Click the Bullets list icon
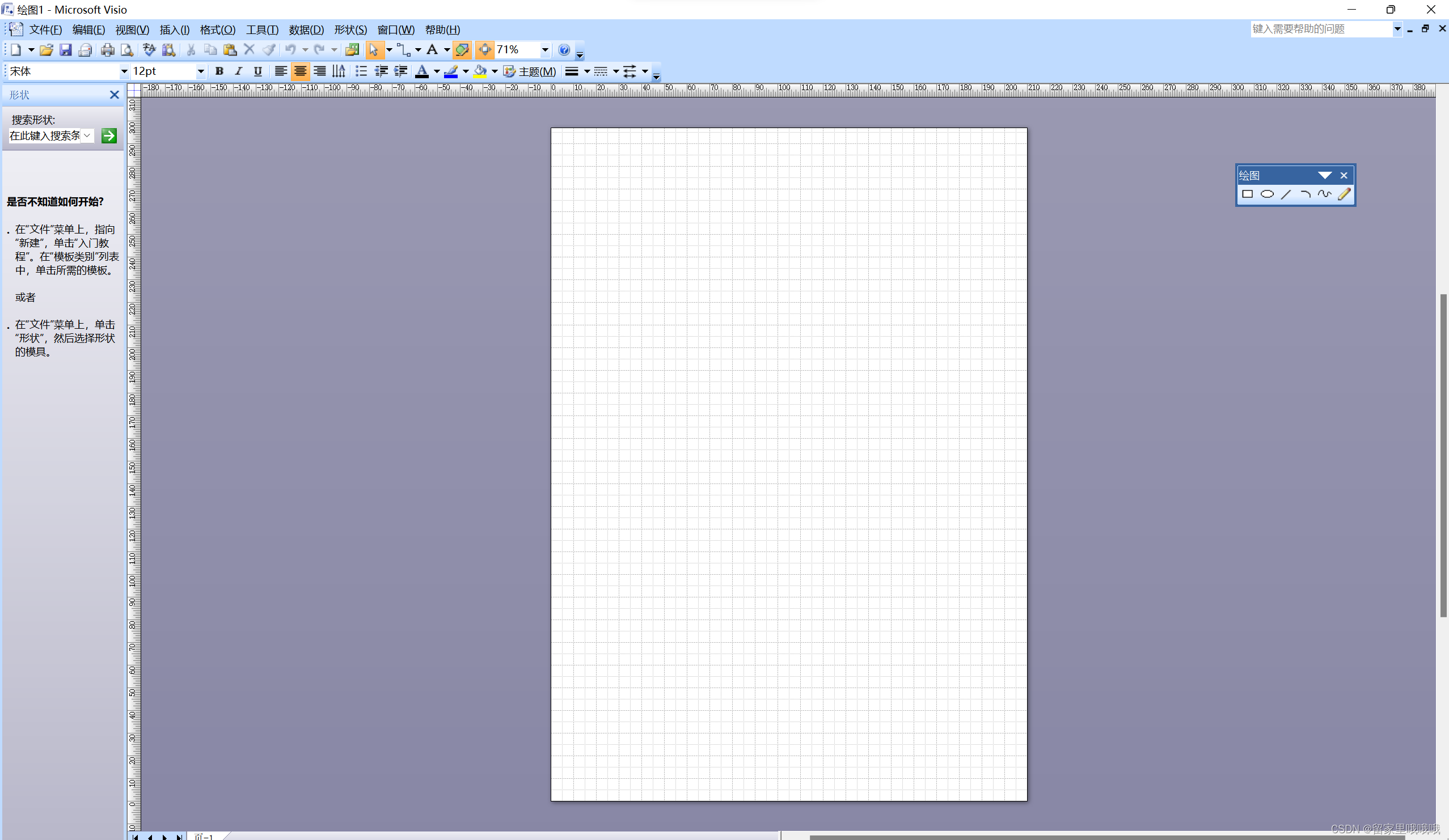Image resolution: width=1449 pixels, height=840 pixels. 361,71
